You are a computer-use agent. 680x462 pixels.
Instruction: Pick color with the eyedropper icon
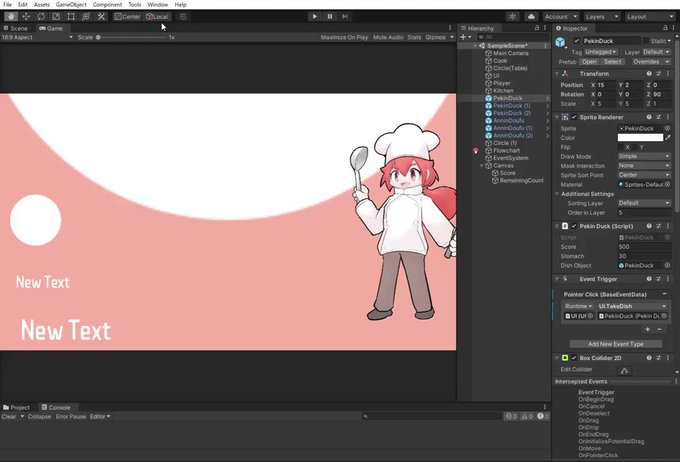(668, 137)
